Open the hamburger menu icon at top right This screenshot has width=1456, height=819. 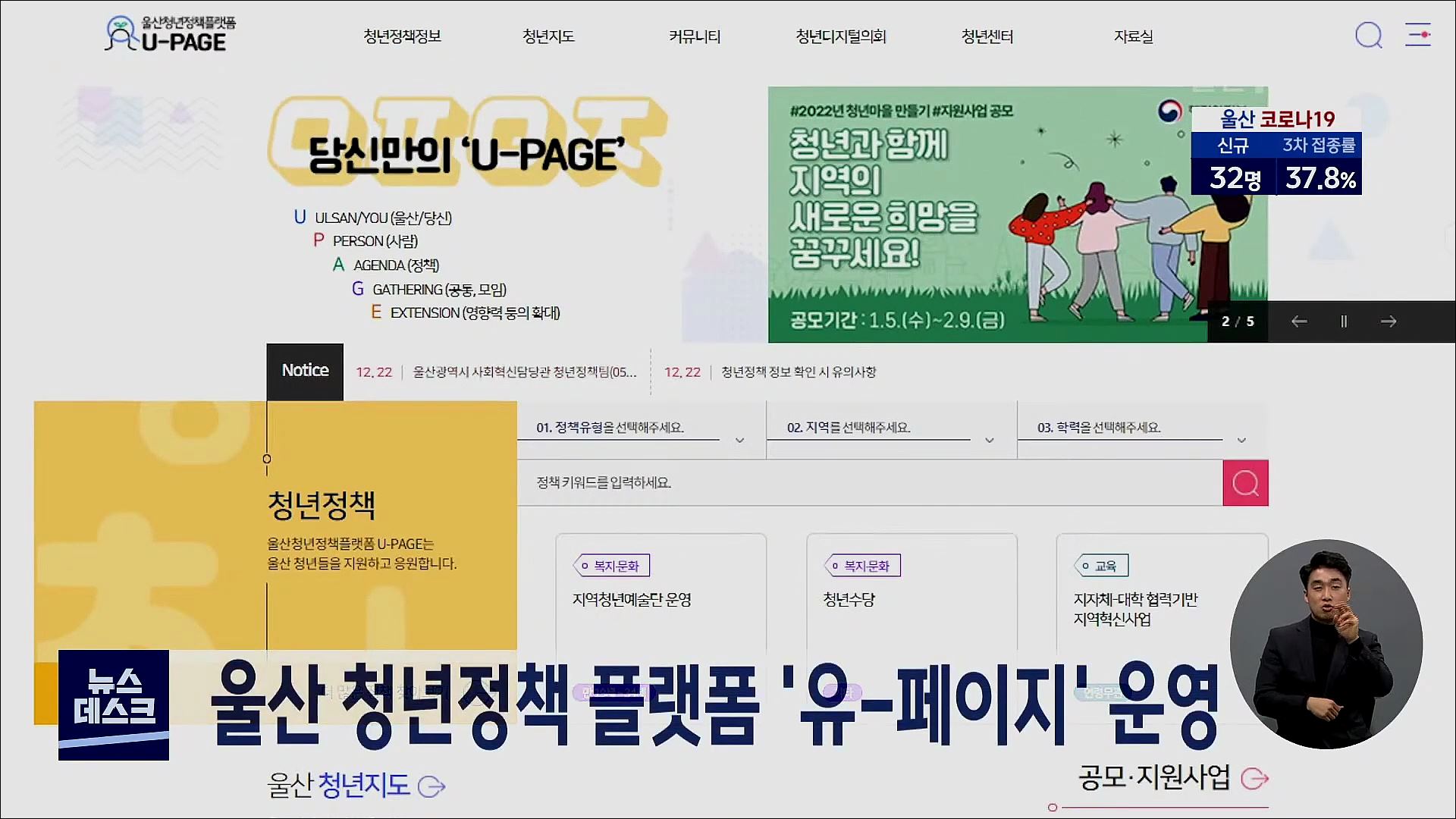pyautogui.click(x=1417, y=35)
